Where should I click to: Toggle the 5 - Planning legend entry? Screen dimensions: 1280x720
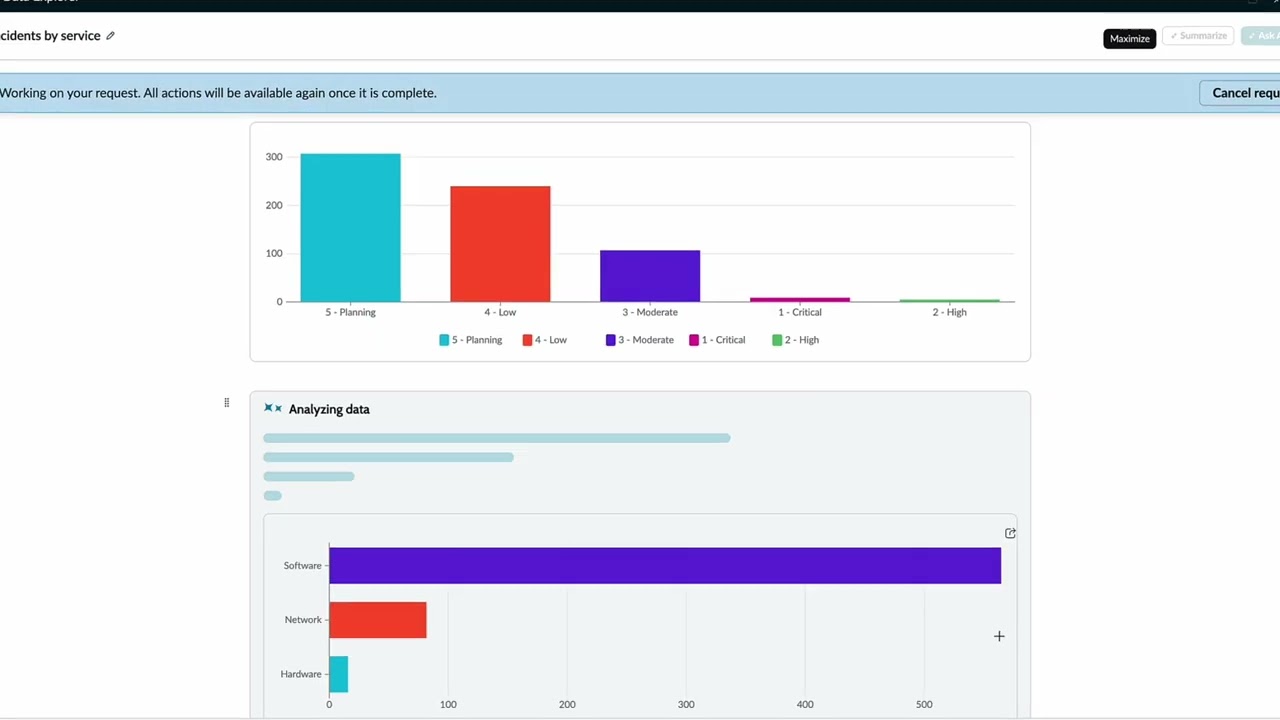point(470,340)
